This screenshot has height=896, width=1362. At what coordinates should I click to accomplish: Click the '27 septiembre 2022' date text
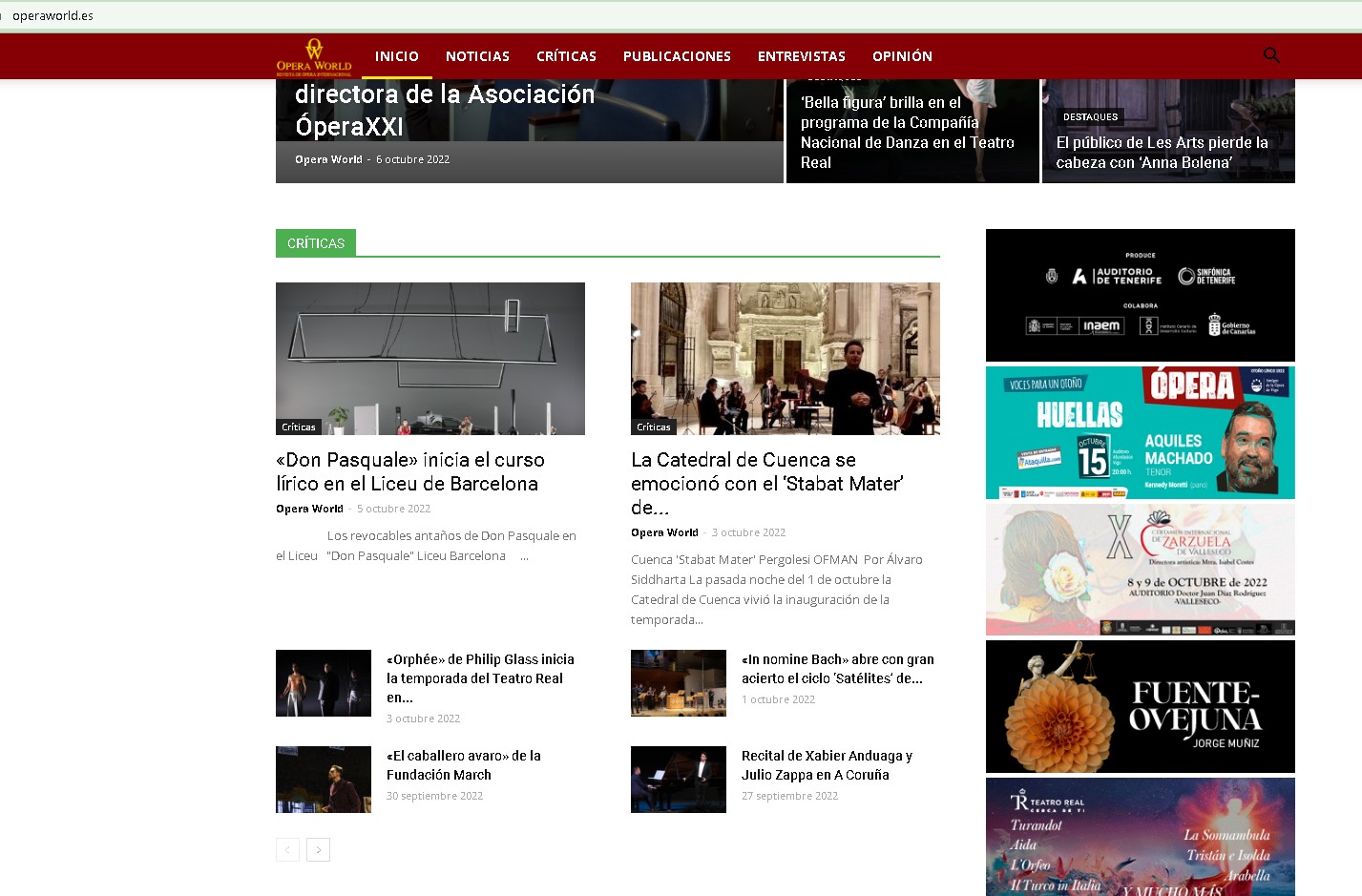click(x=789, y=796)
